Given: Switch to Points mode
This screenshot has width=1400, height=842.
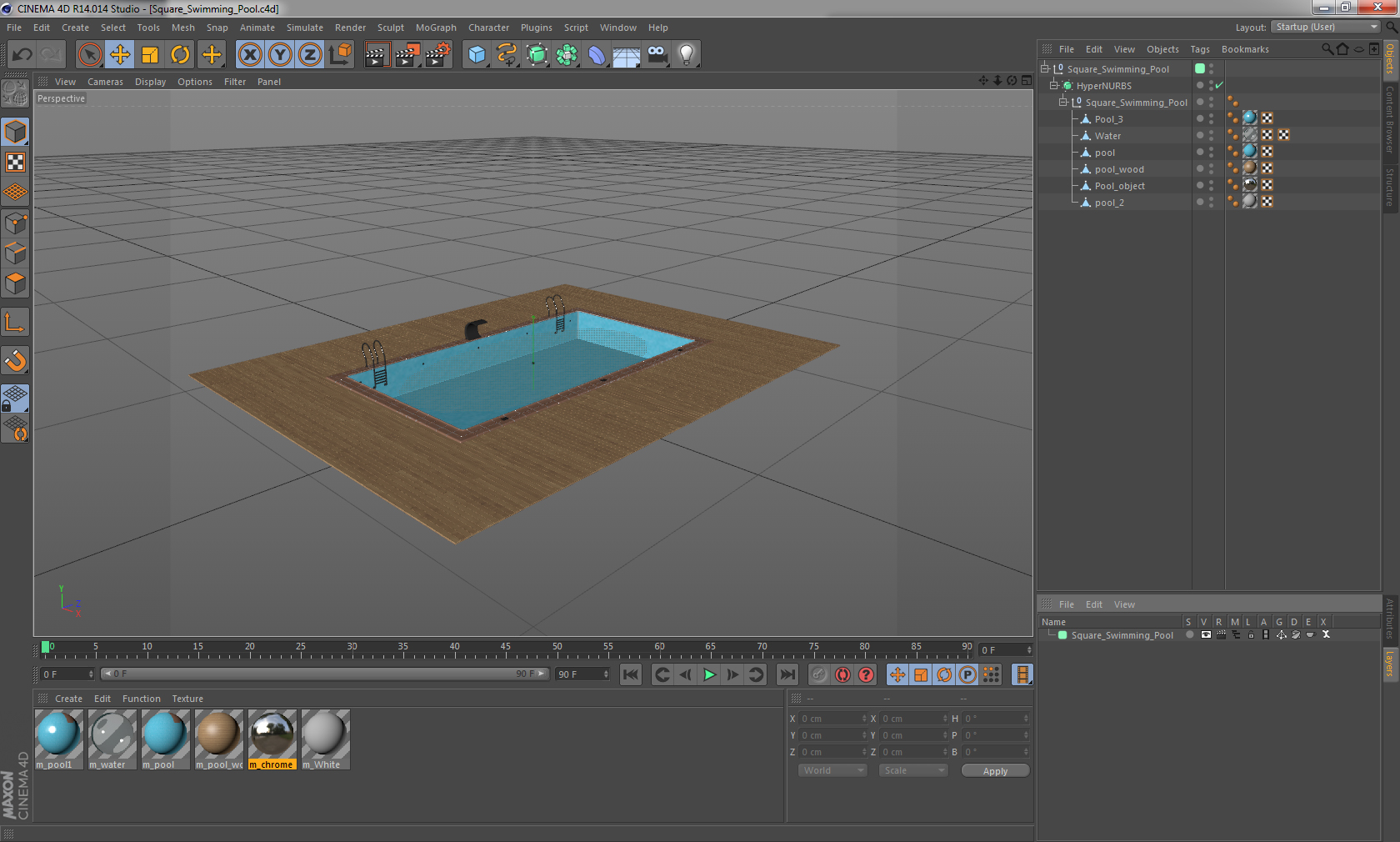Looking at the screenshot, I should pyautogui.click(x=16, y=223).
